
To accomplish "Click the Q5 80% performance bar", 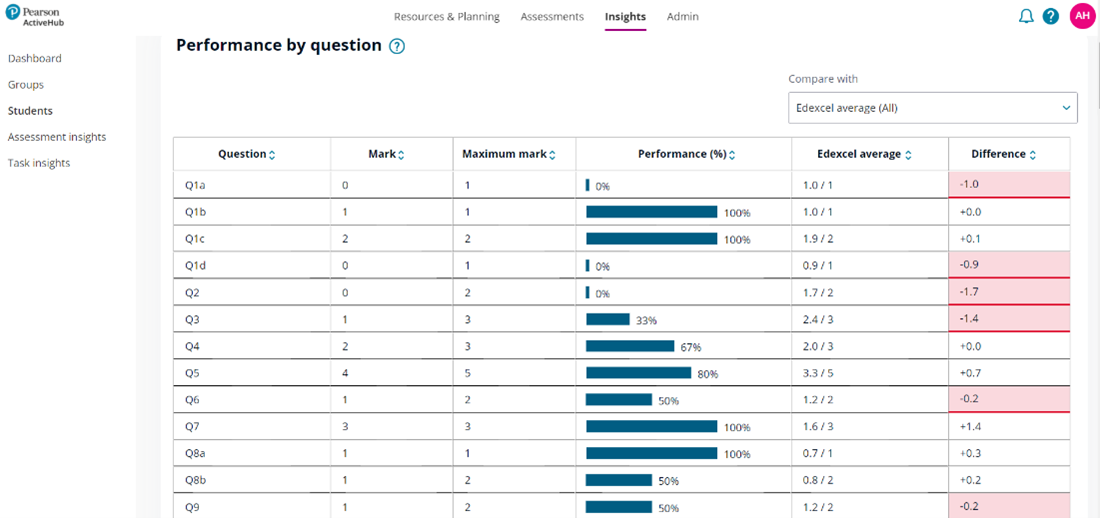I will coord(638,373).
